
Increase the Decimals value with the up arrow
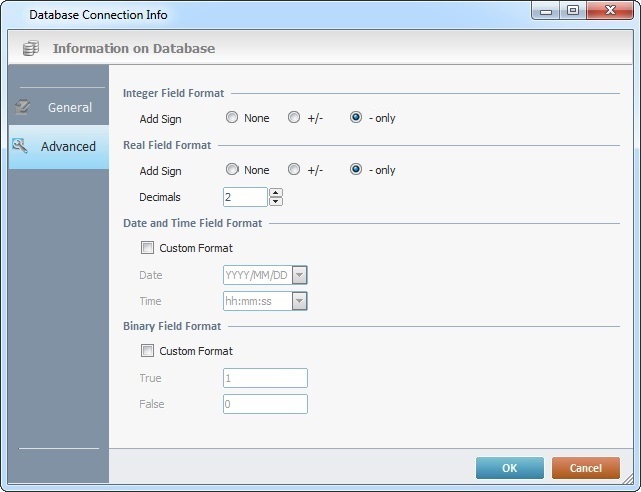276,193
